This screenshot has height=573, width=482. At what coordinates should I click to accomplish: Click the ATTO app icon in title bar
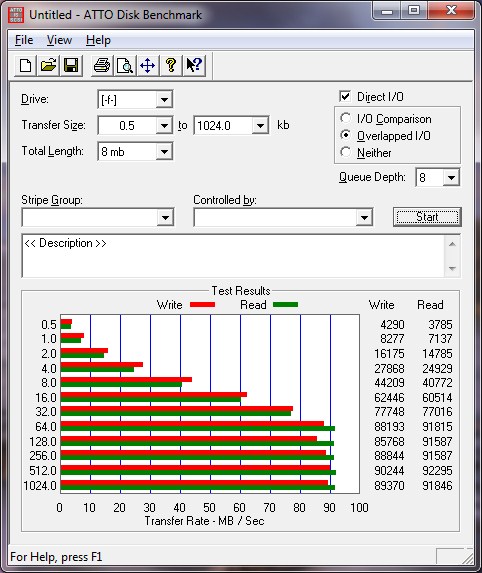tap(16, 15)
